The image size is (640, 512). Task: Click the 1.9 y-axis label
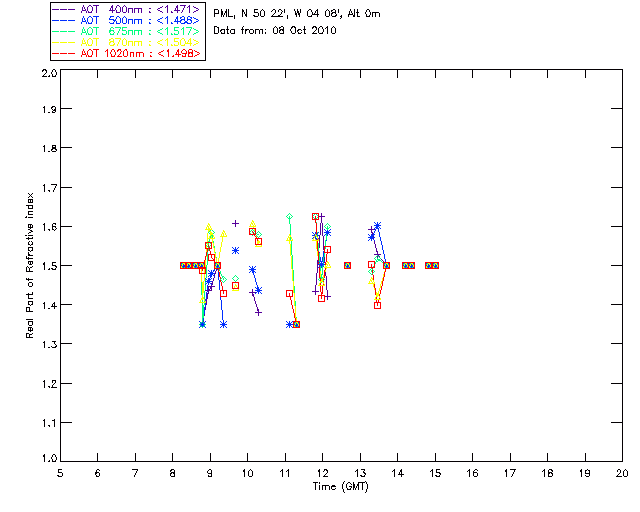coord(49,109)
